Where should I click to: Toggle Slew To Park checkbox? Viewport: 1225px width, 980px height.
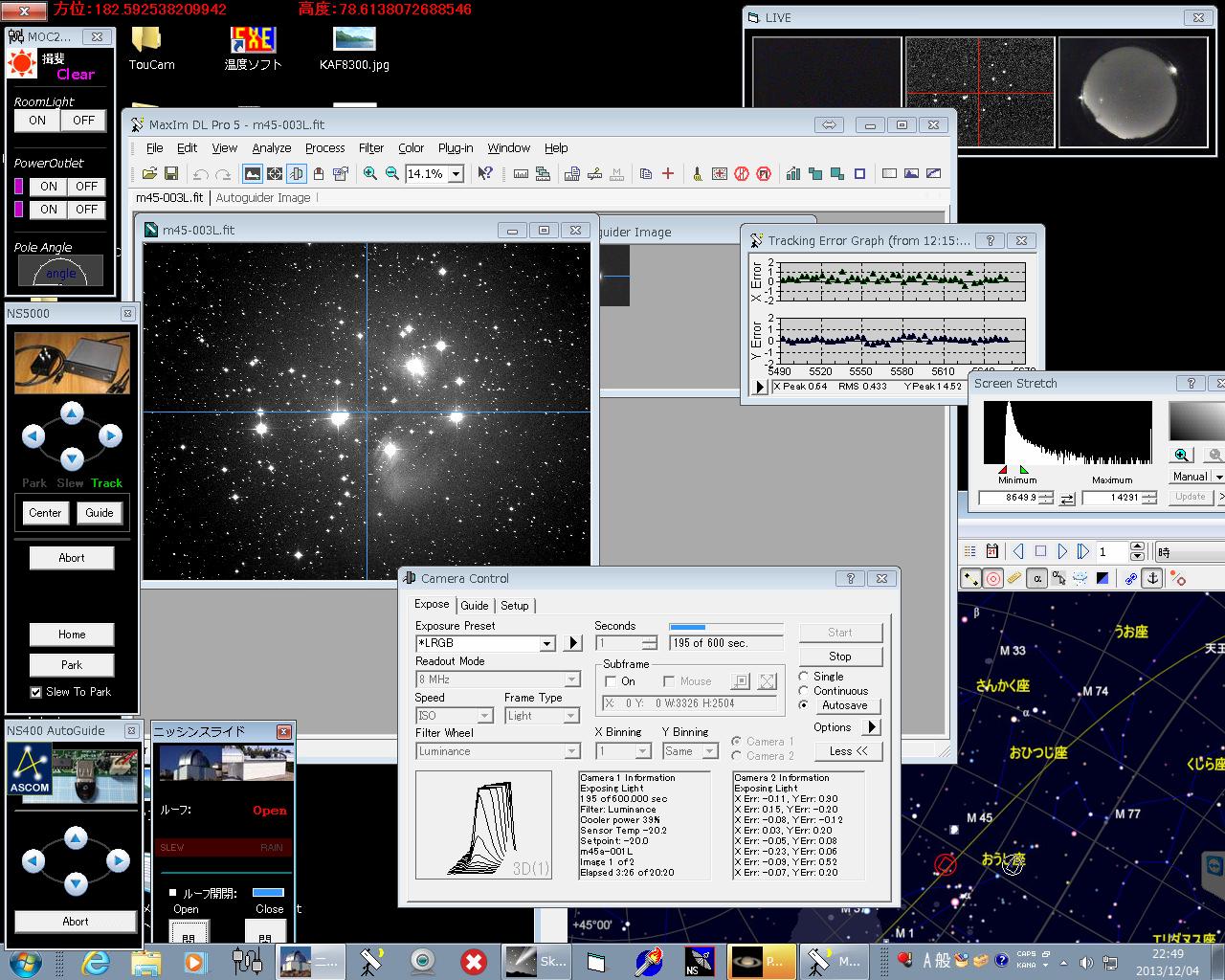(35, 692)
